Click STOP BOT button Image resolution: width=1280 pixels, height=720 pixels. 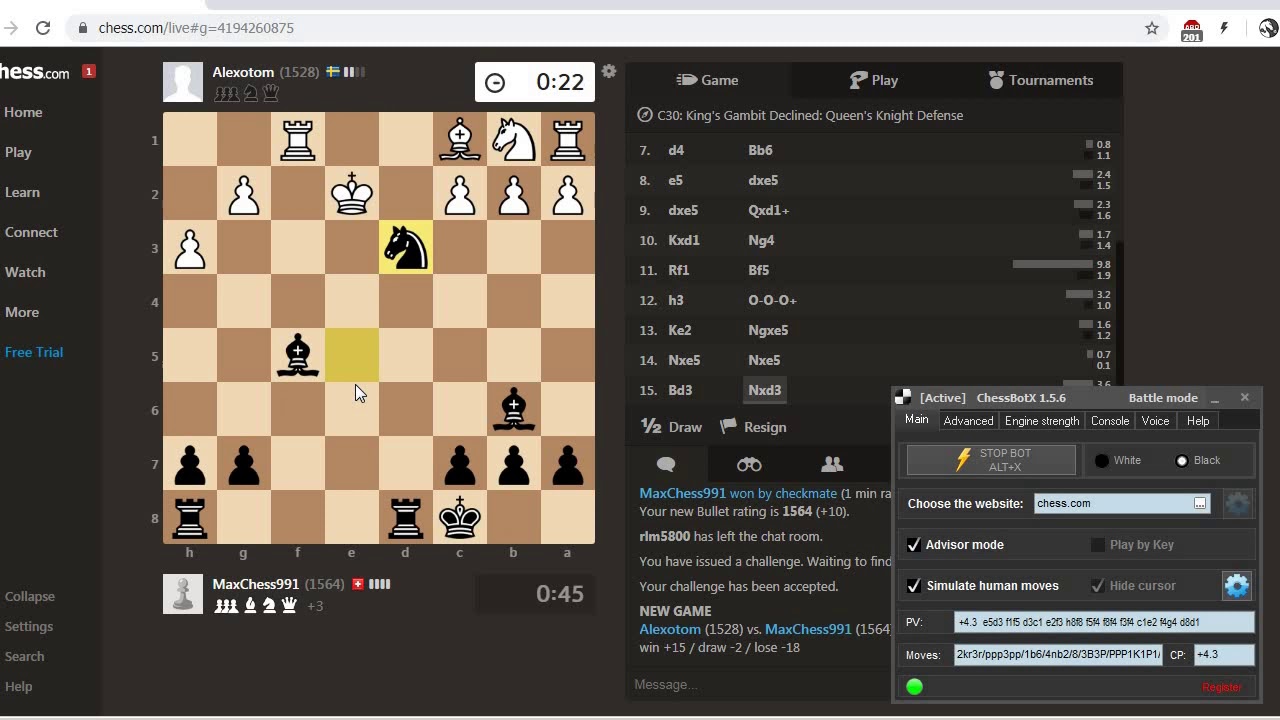click(992, 460)
